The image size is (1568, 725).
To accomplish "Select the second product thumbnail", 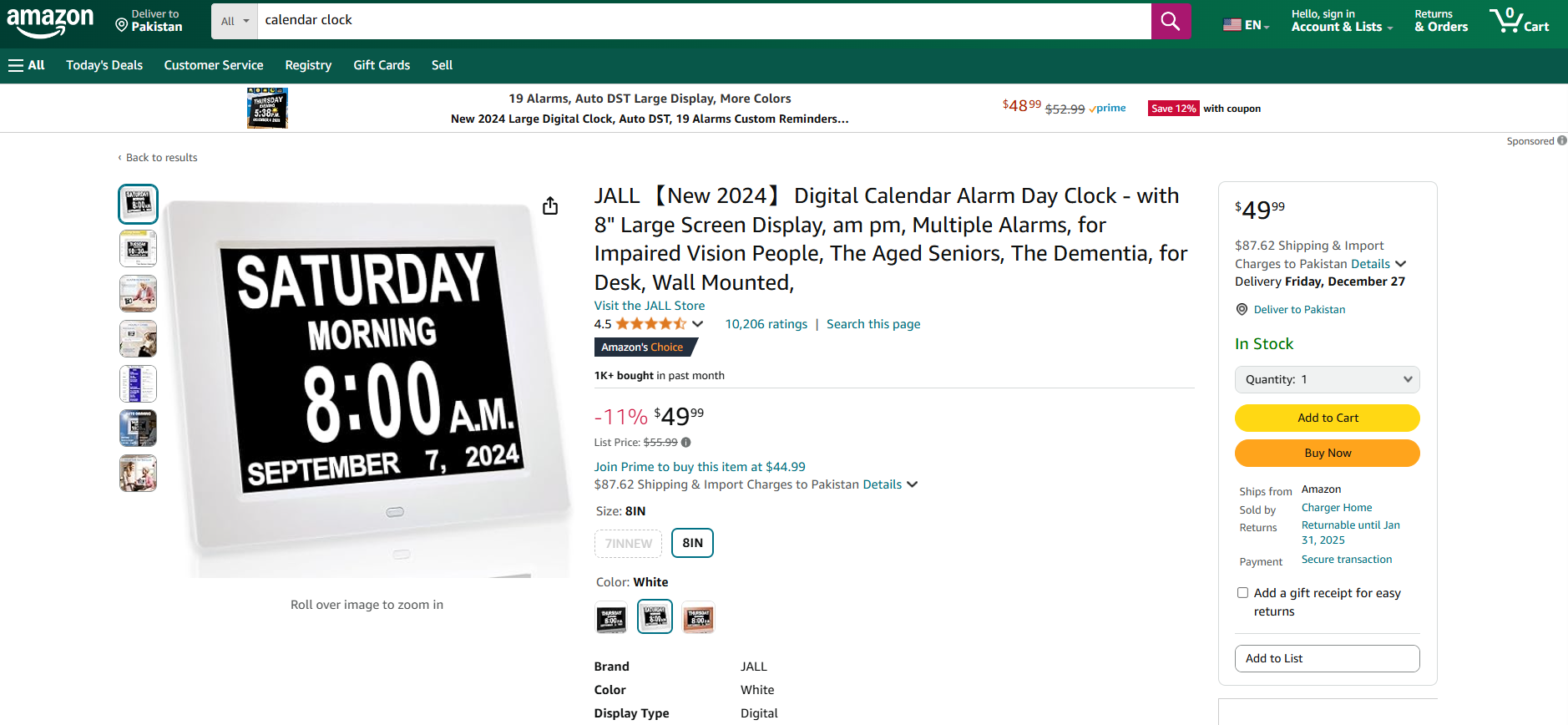I will coord(138,249).
